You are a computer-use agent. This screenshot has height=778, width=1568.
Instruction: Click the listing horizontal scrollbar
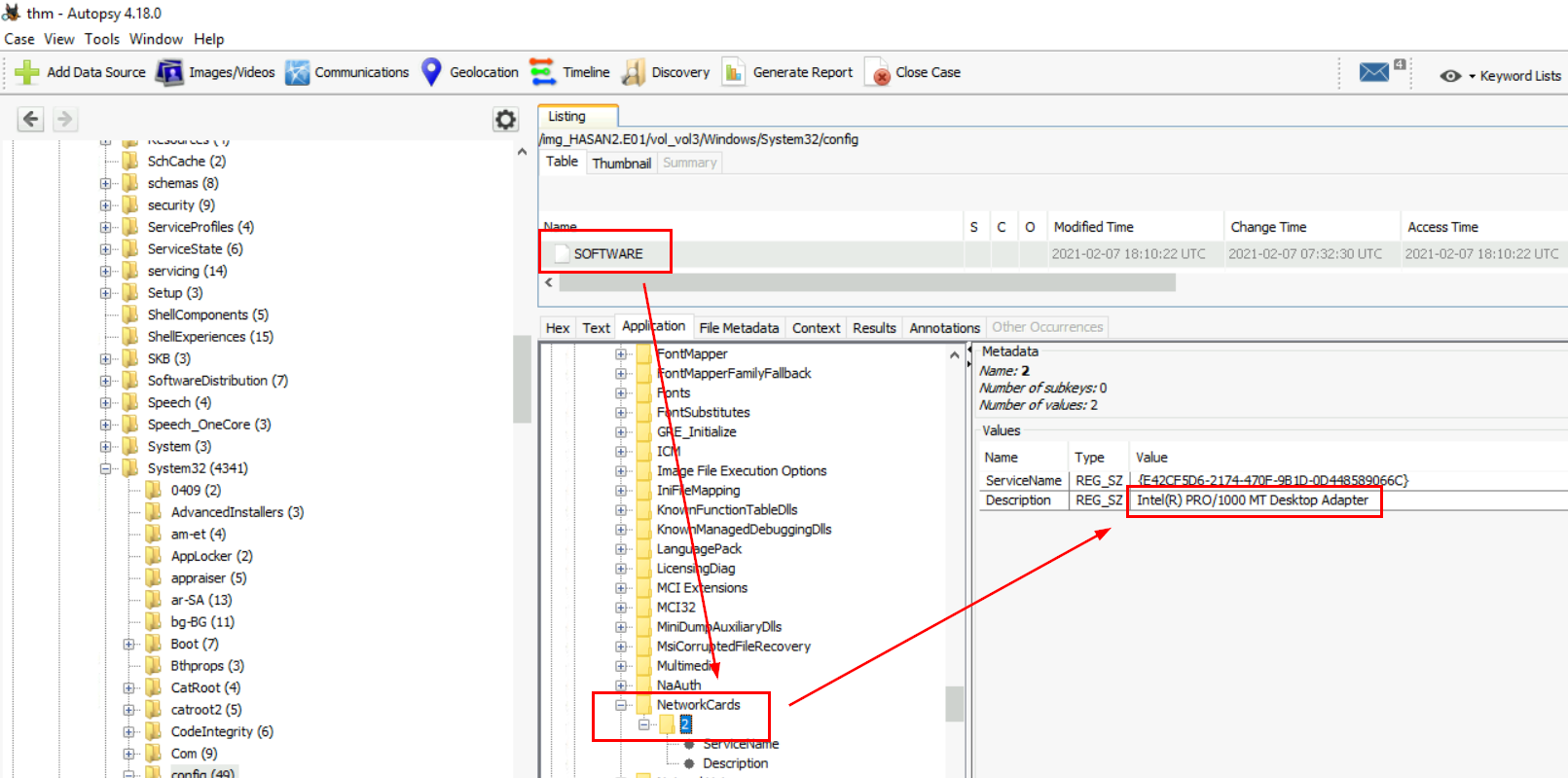[x=866, y=282]
